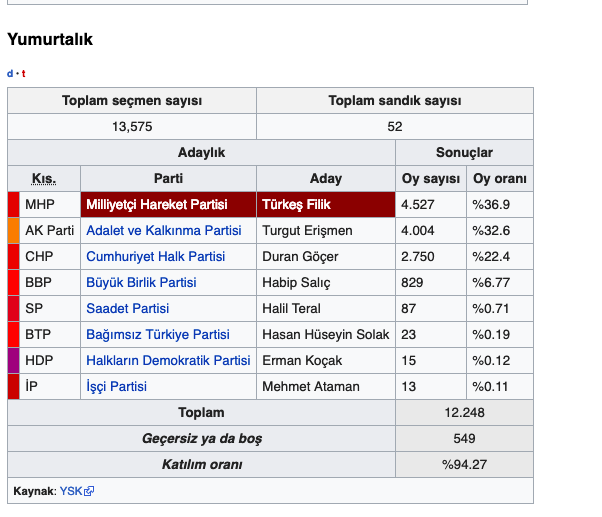The width and height of the screenshot is (602, 517).
Task: Click the vote share %22.4
Action: point(491,256)
